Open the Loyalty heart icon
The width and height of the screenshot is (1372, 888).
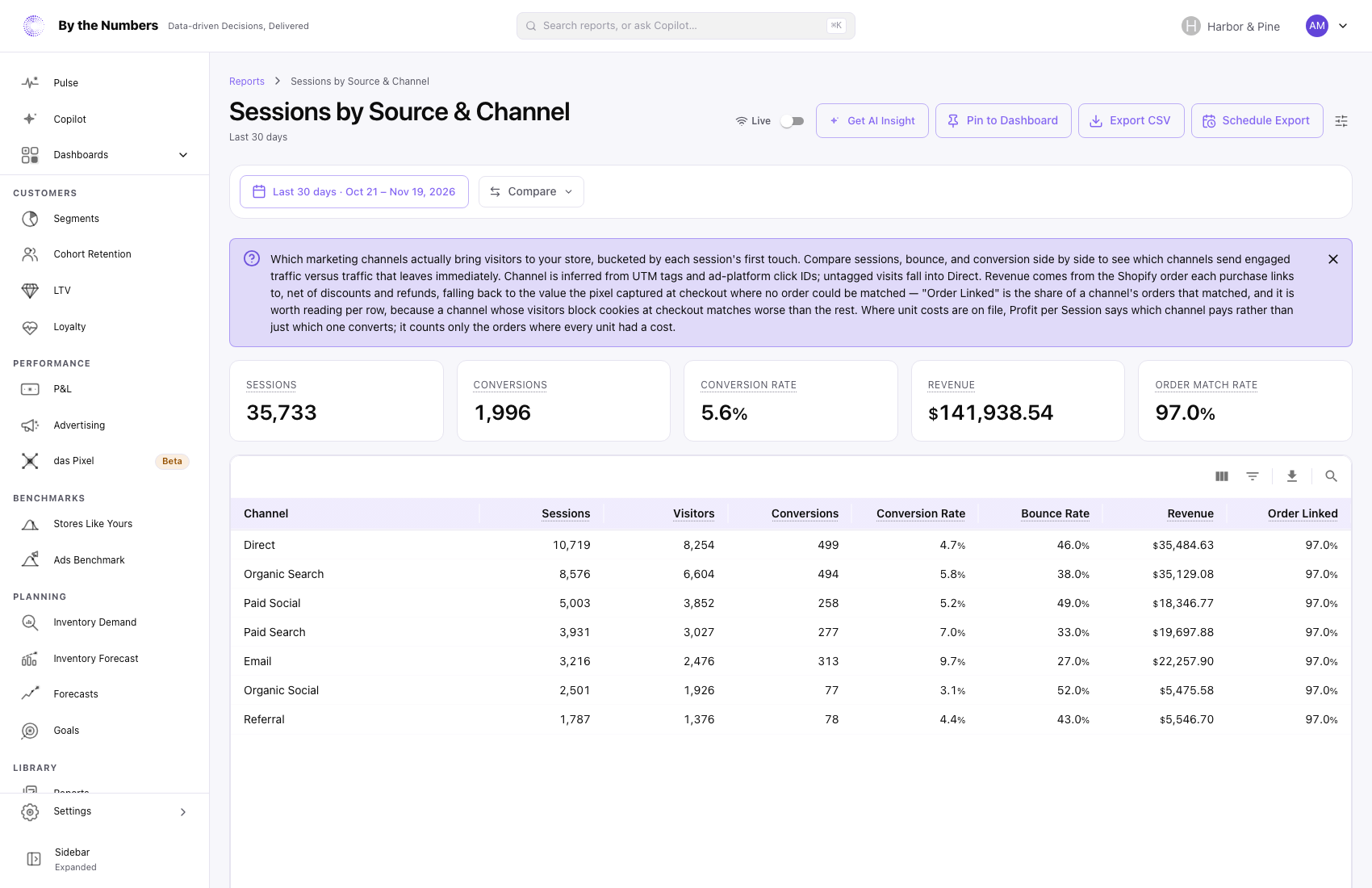click(30, 327)
